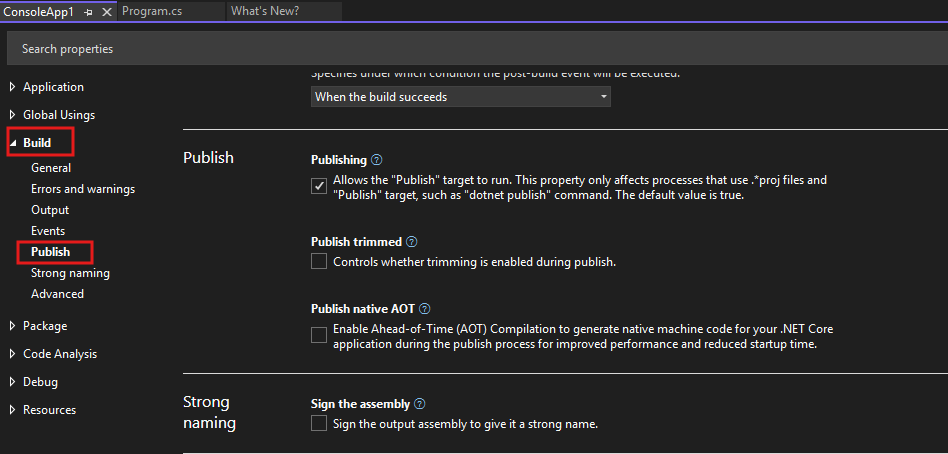Screen dimensions: 948x454
Task: Open the Publish trimmed help icon
Action: click(411, 242)
